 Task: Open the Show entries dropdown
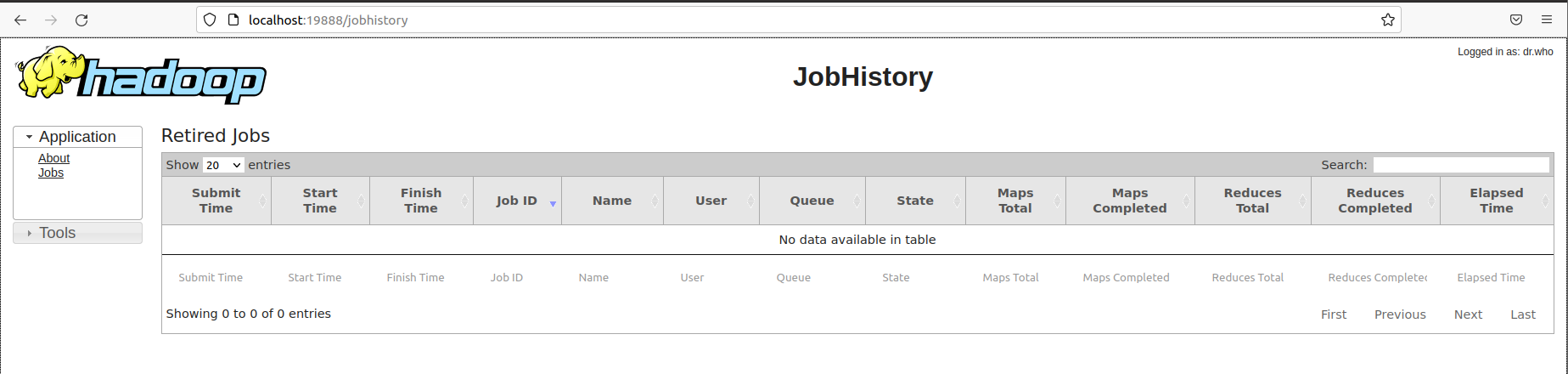coord(223,165)
